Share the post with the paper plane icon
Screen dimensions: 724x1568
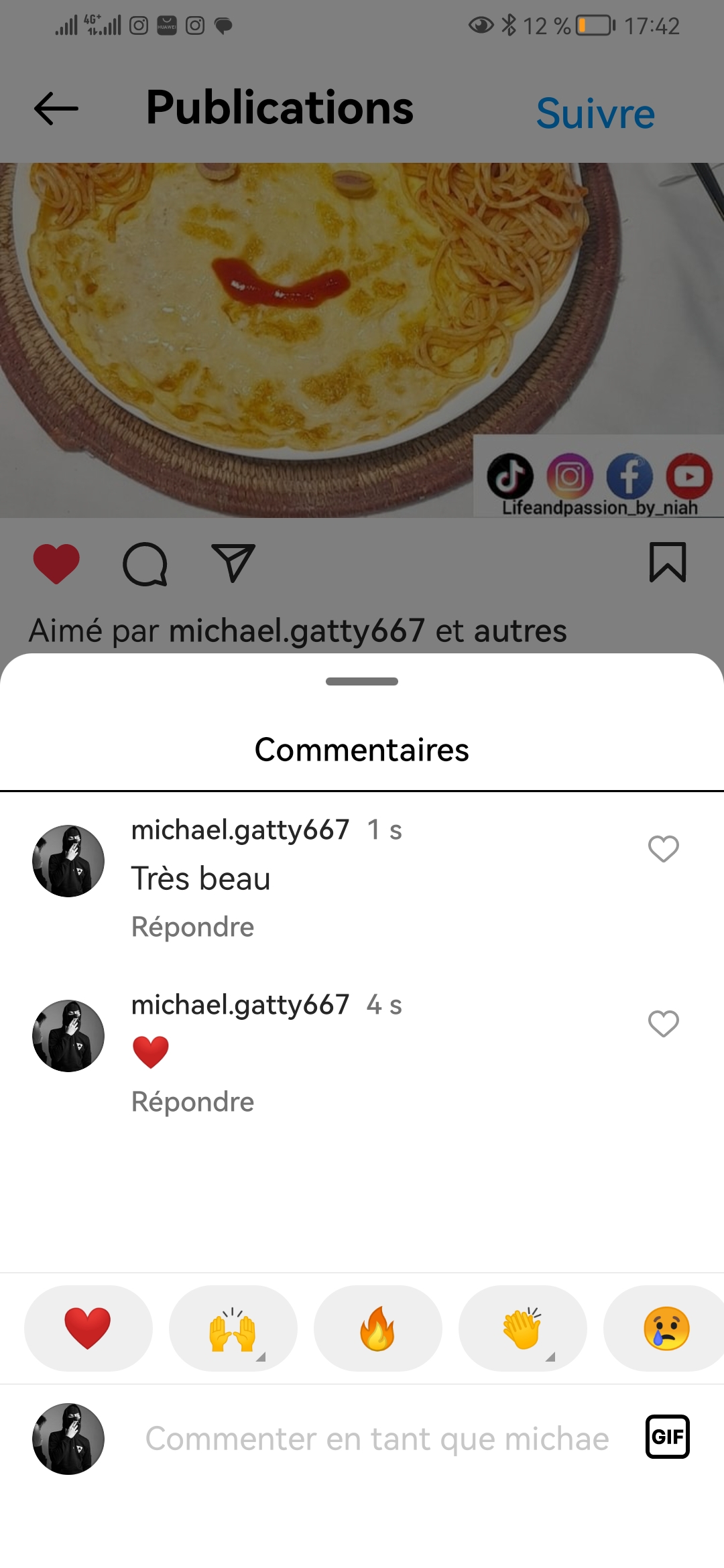click(233, 562)
